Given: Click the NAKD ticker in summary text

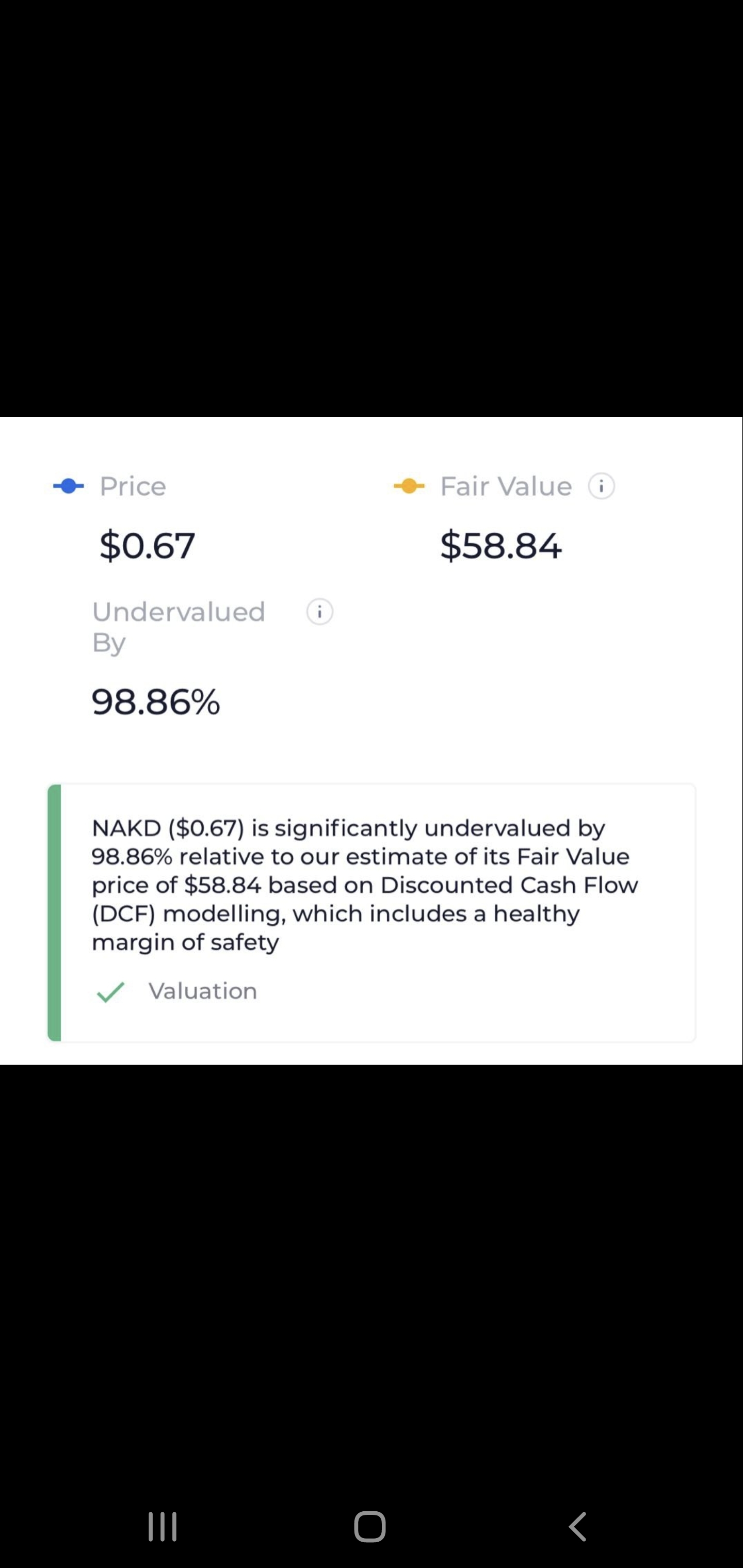Looking at the screenshot, I should click(x=126, y=828).
